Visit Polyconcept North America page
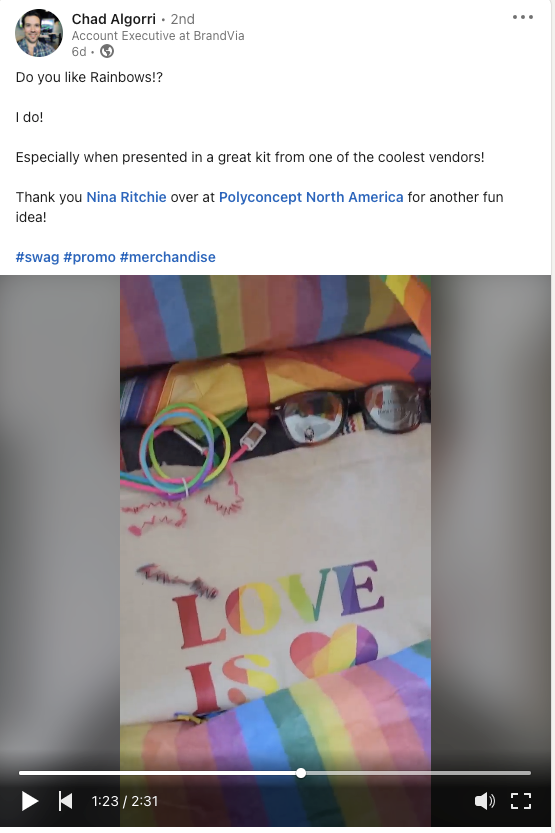555x833 pixels. coord(311,197)
